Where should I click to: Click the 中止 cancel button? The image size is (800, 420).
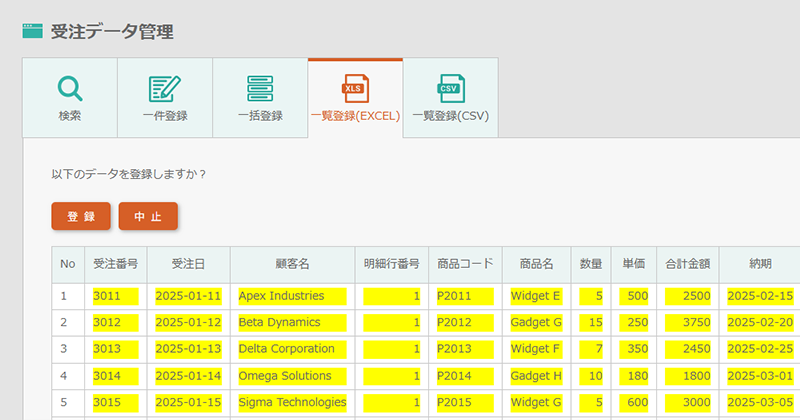click(148, 216)
